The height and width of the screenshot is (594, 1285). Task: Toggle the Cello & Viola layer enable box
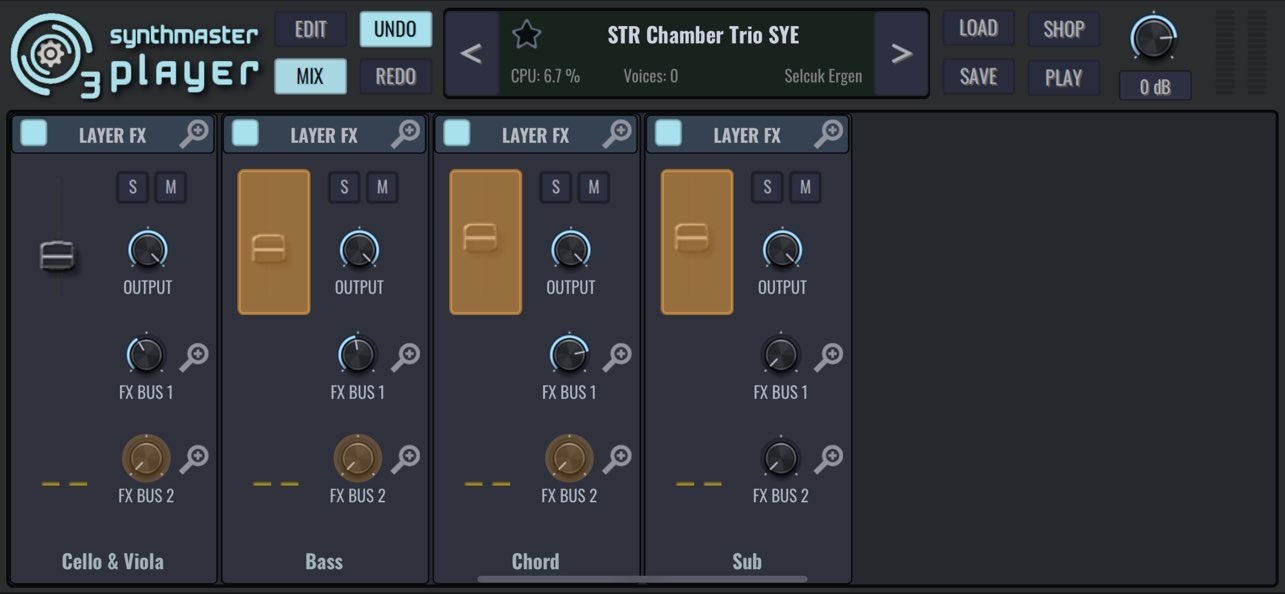[x=33, y=133]
